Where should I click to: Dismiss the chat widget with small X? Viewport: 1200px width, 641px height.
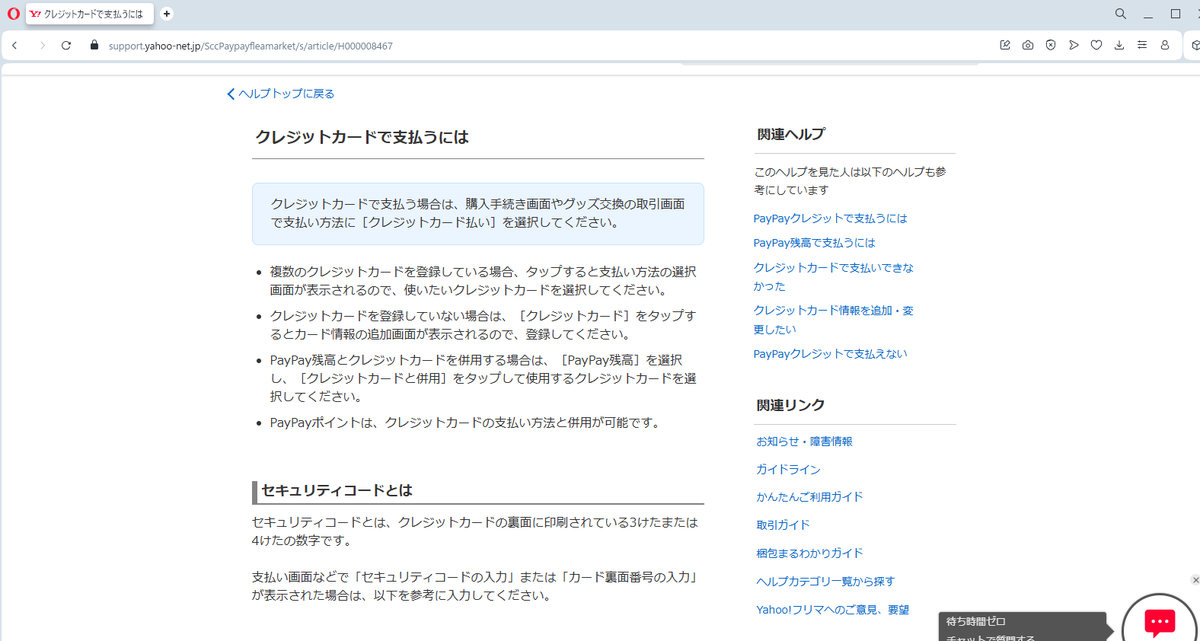tap(1195, 580)
